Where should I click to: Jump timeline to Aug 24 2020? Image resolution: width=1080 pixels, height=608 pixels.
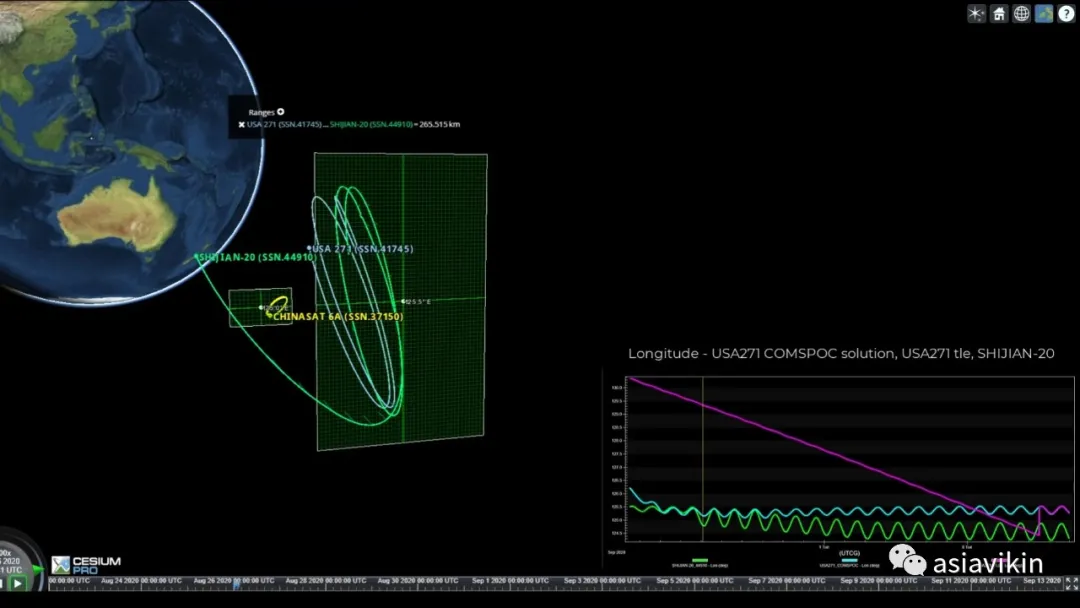[x=141, y=581]
